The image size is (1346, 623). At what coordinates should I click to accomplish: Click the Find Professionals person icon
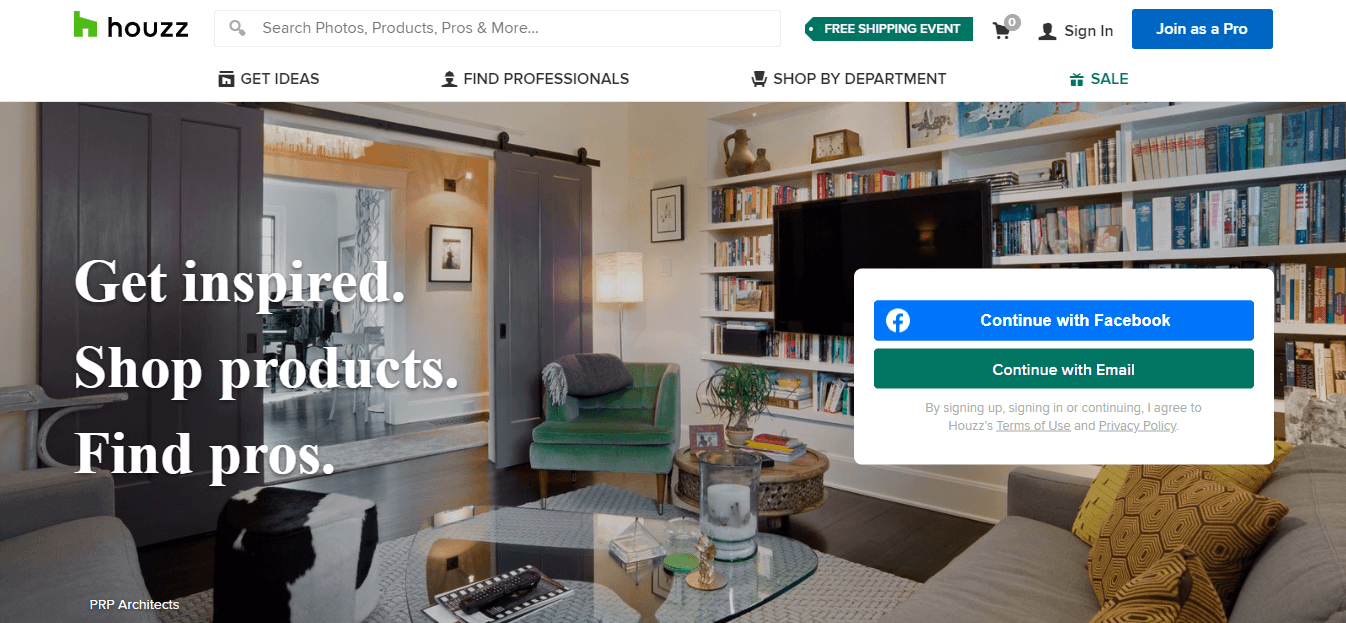449,79
